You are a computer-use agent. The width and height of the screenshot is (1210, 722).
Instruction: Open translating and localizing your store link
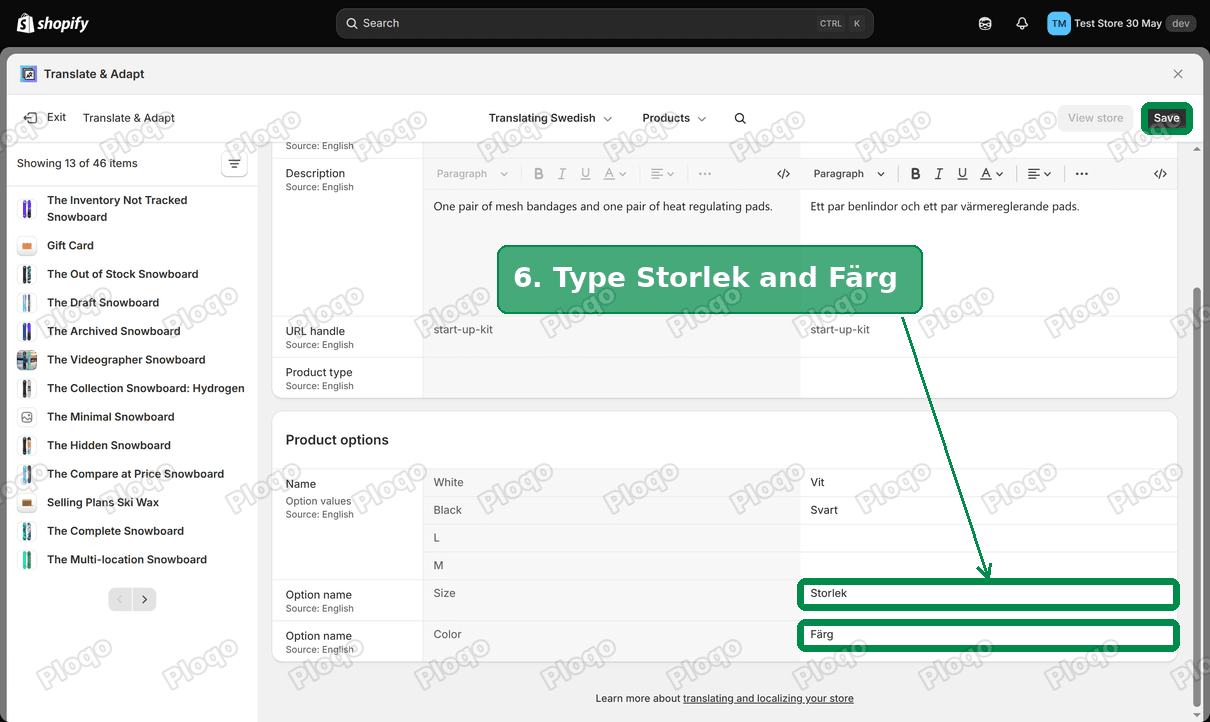[768, 699]
